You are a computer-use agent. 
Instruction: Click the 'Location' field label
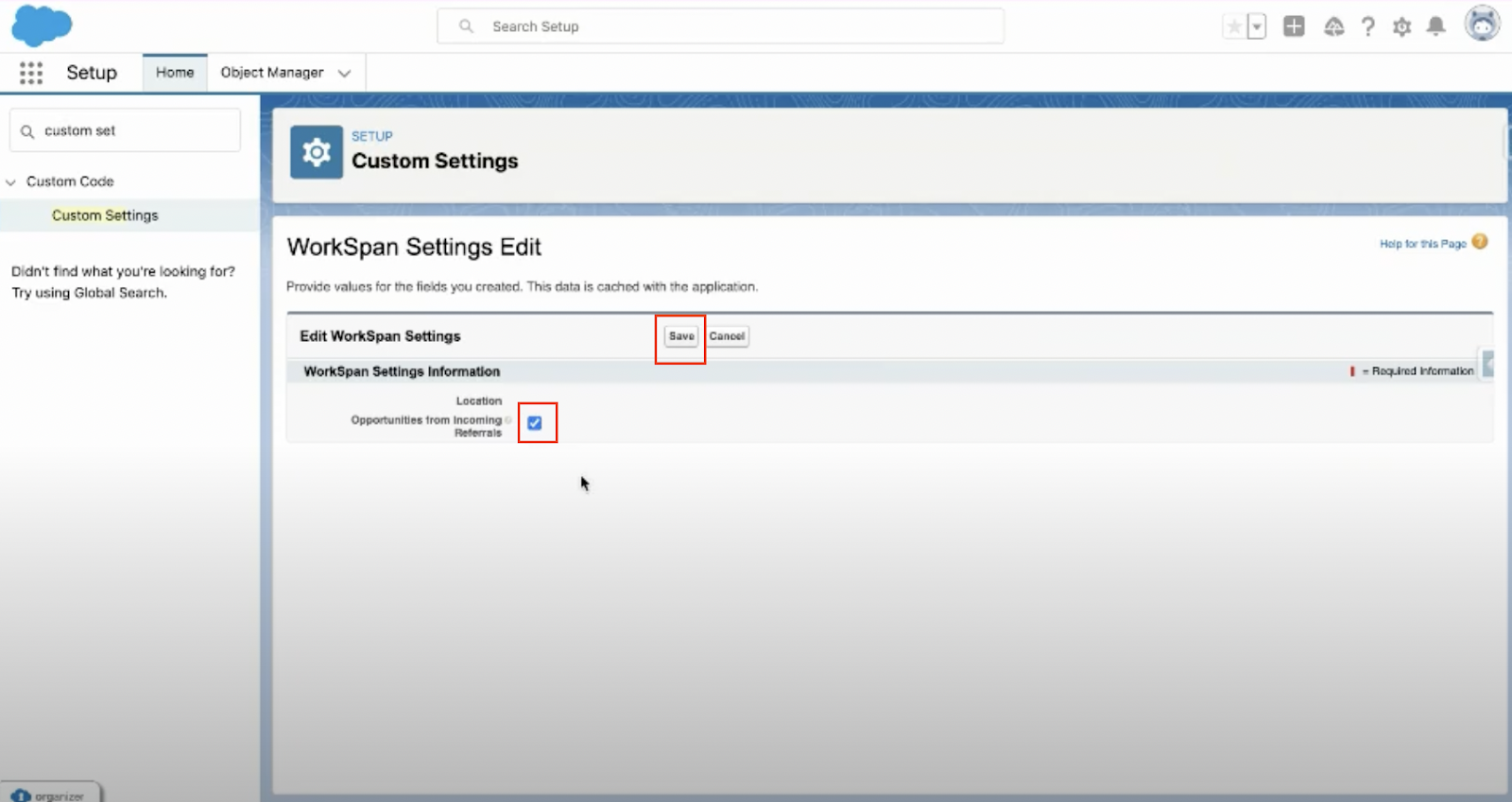click(479, 401)
